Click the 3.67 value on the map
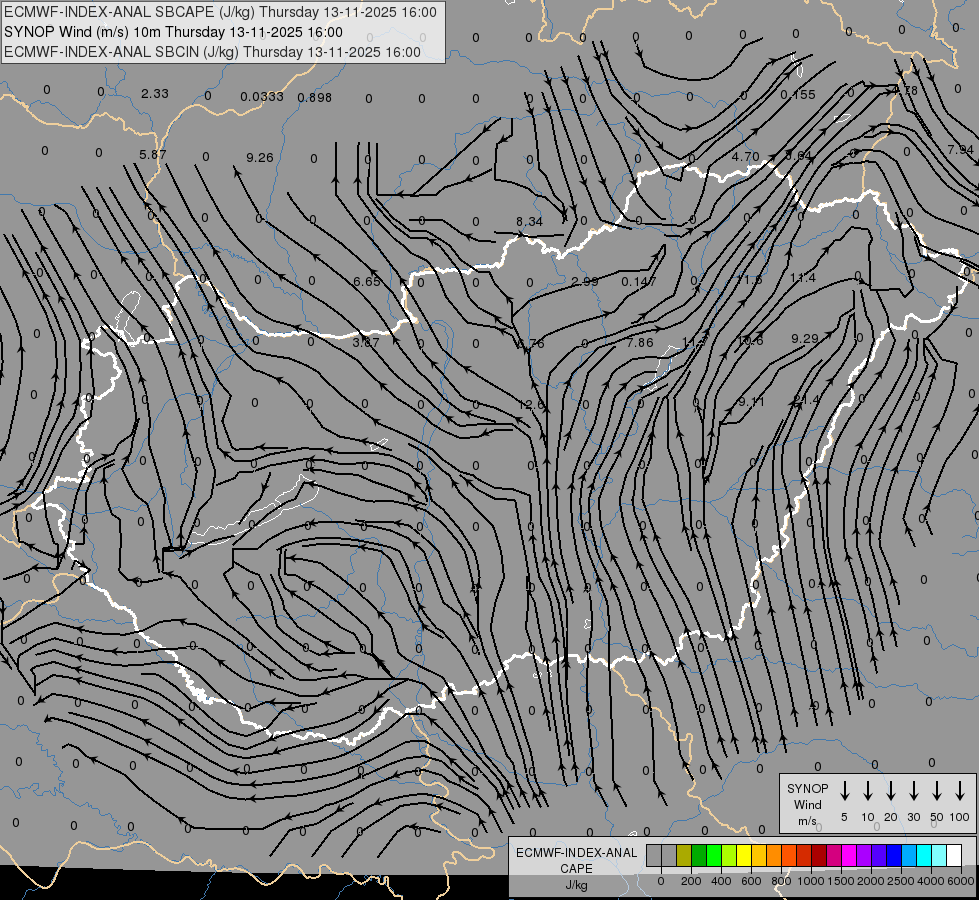Viewport: 979px width, 900px height. pos(366,342)
